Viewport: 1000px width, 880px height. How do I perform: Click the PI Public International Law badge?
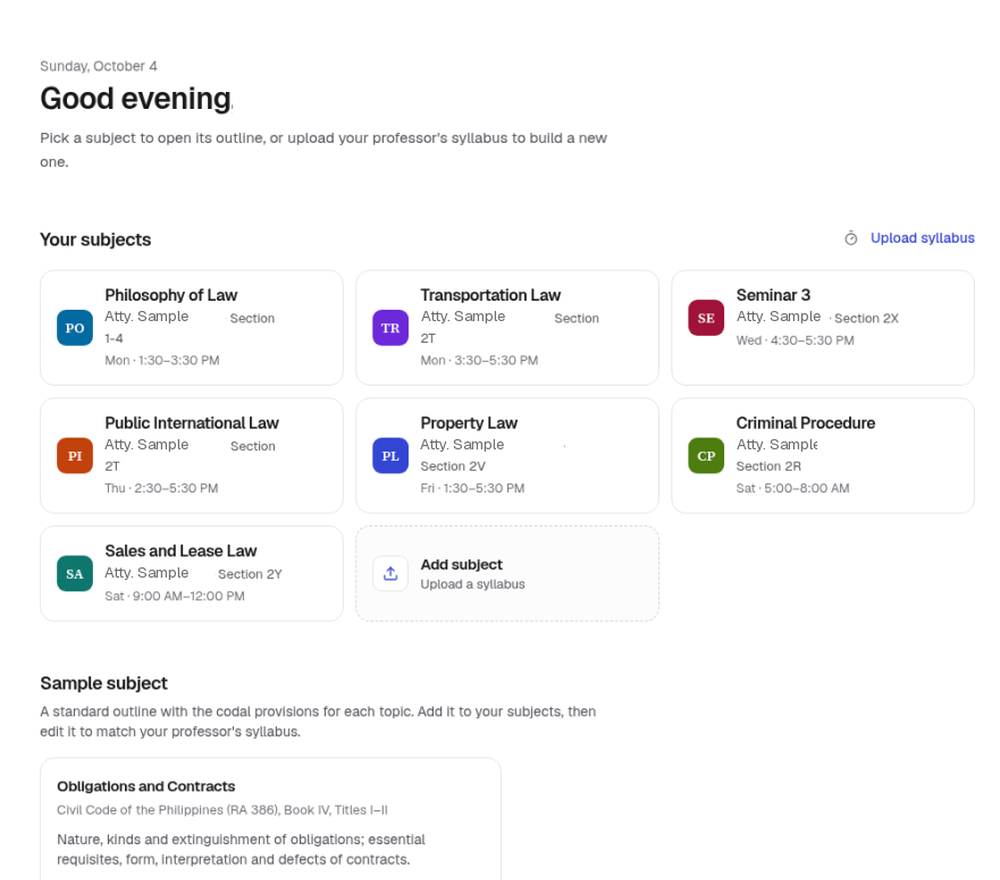75,455
